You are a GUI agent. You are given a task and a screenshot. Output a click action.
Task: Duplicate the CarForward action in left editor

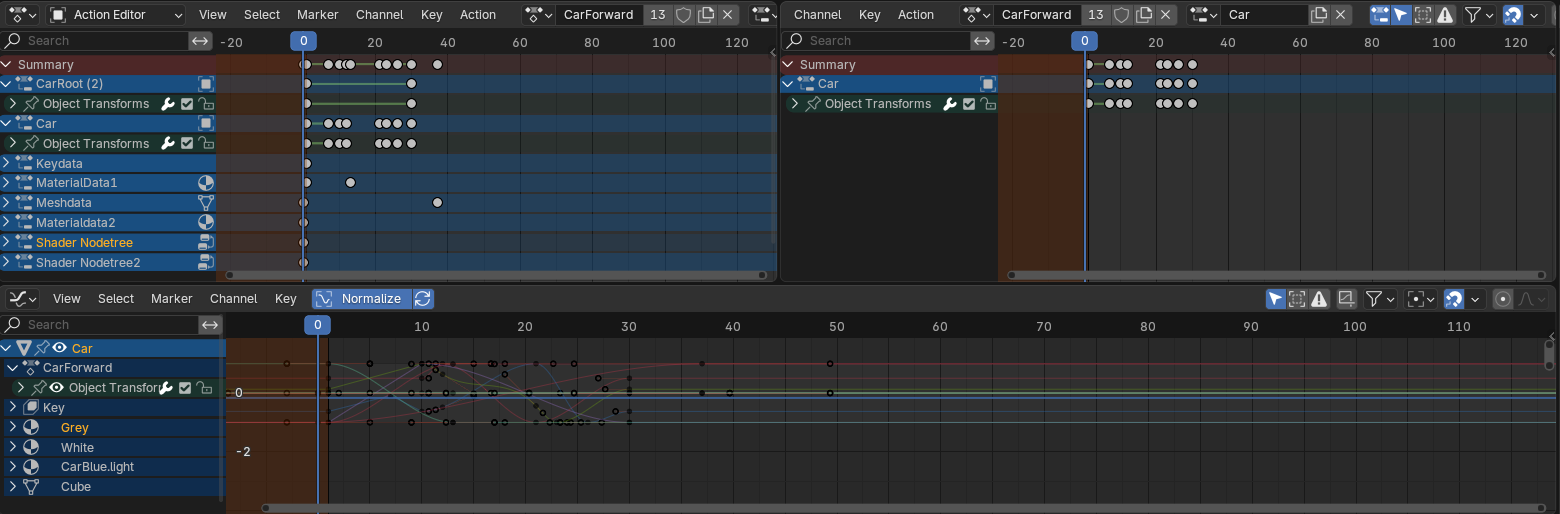pyautogui.click(x=706, y=15)
